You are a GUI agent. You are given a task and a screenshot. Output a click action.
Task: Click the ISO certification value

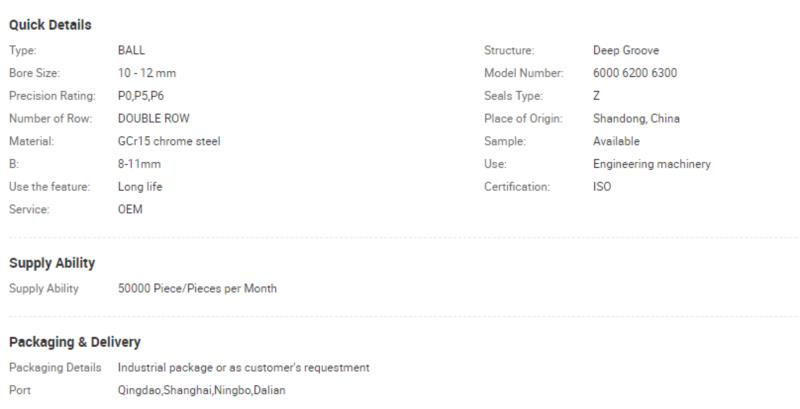602,187
